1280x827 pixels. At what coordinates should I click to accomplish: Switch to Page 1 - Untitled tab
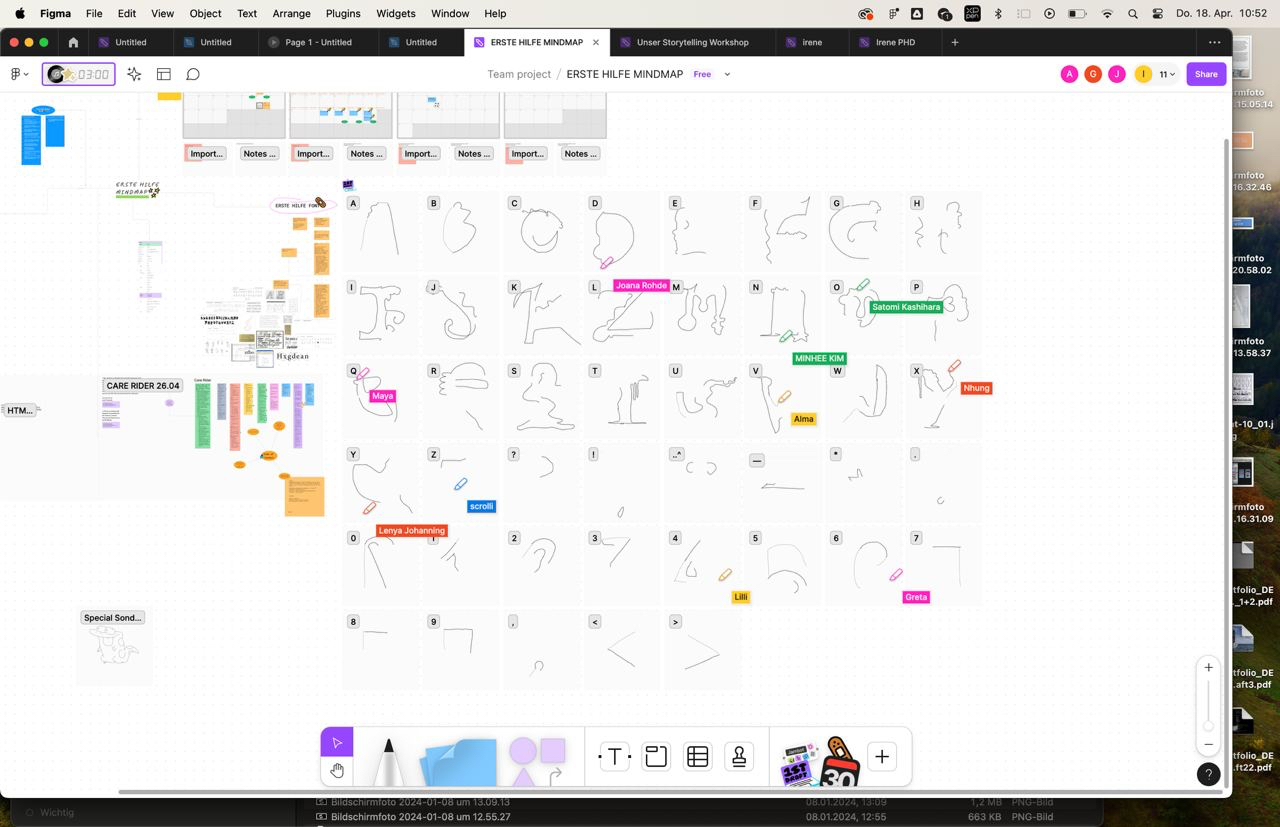pyautogui.click(x=318, y=42)
